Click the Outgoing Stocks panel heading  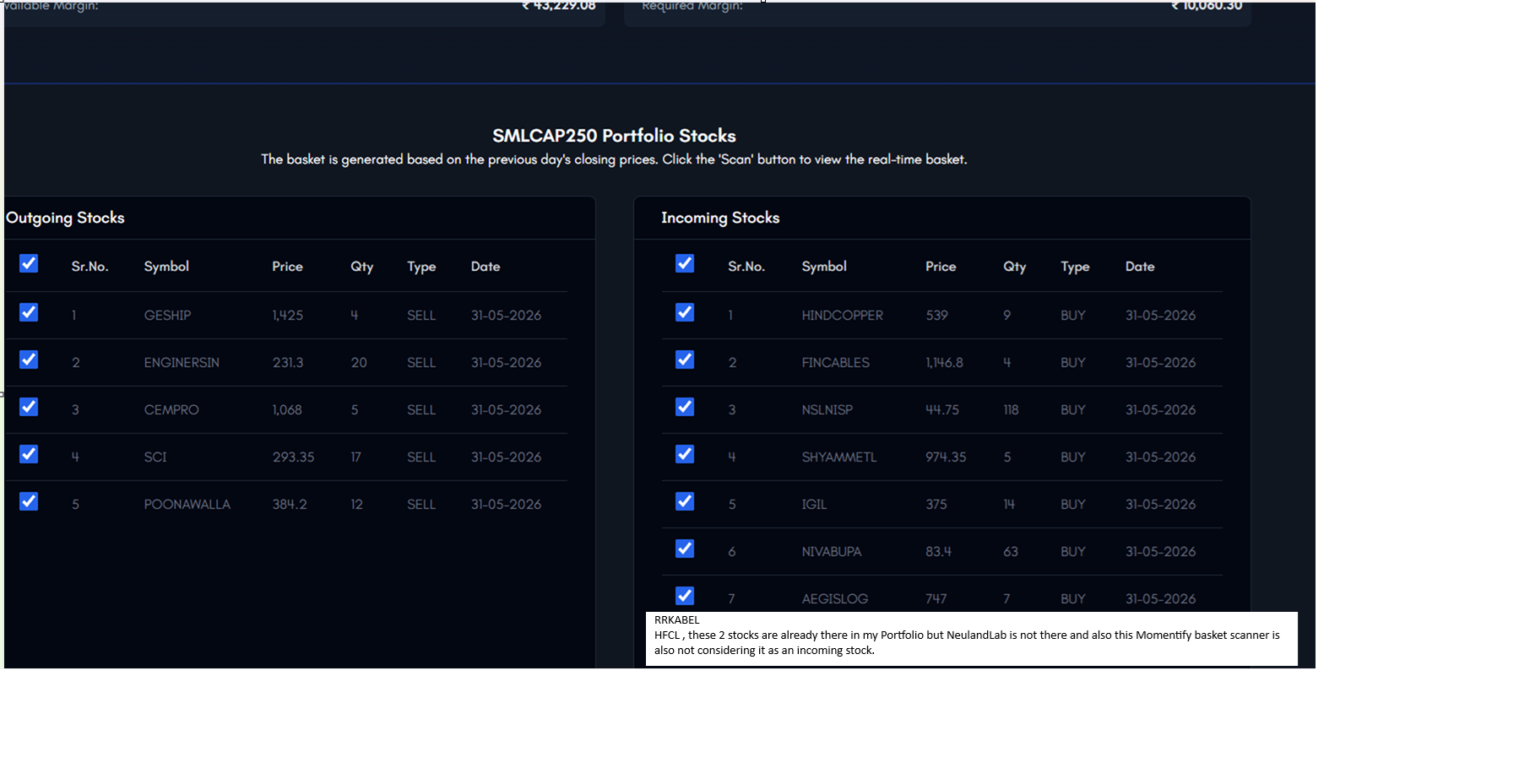[x=65, y=218]
